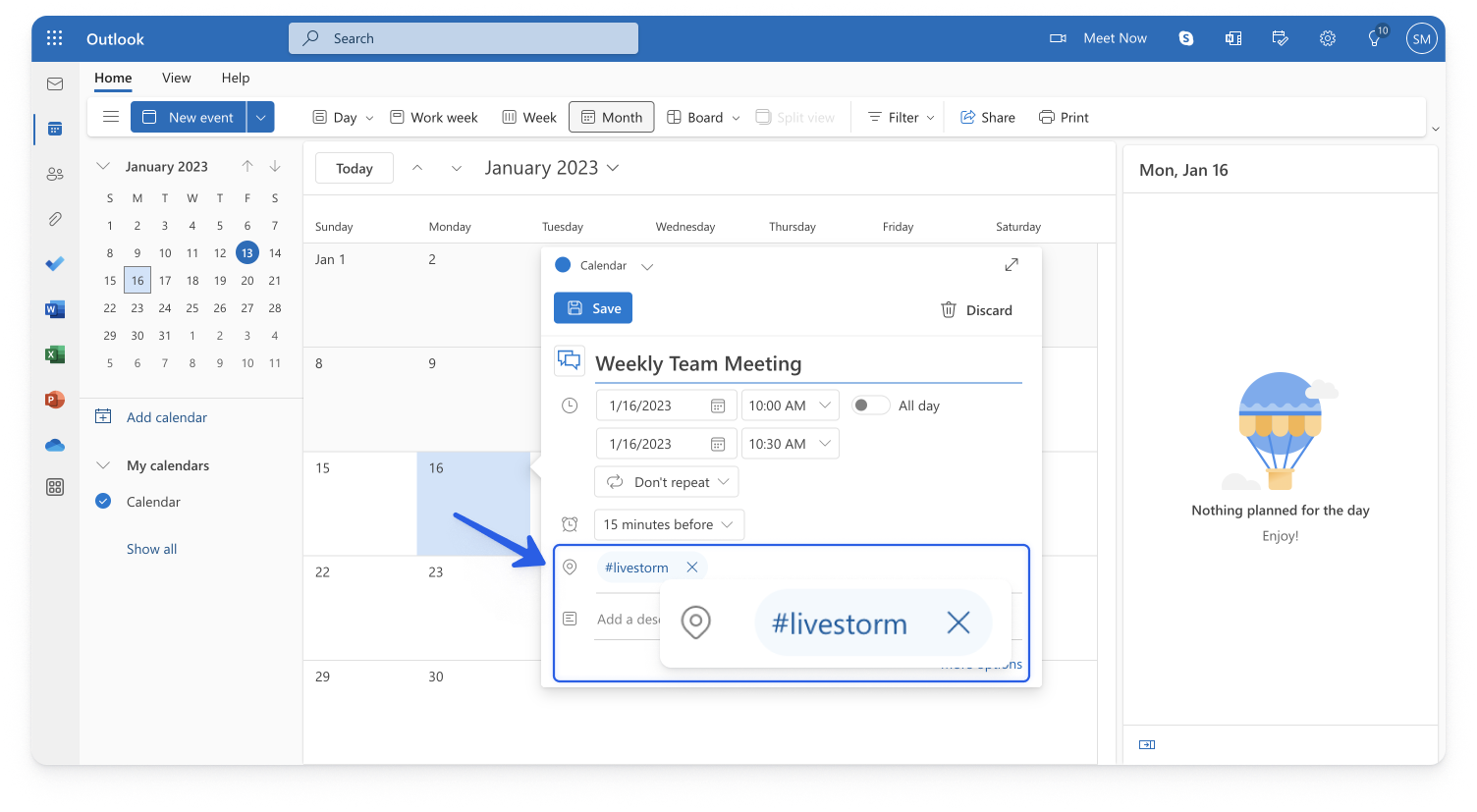Click the Save button
This screenshot has height=812, width=1477.
(593, 308)
